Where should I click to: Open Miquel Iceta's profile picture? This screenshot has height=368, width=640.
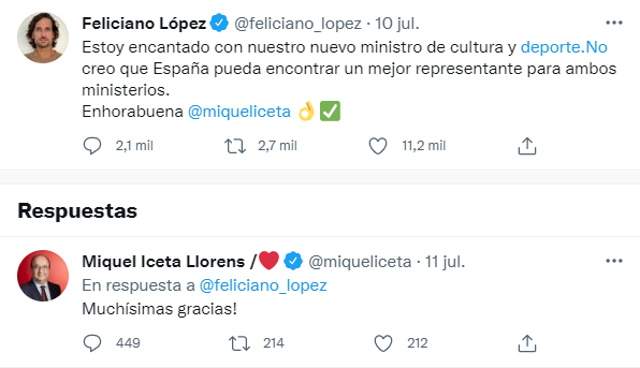click(x=43, y=276)
